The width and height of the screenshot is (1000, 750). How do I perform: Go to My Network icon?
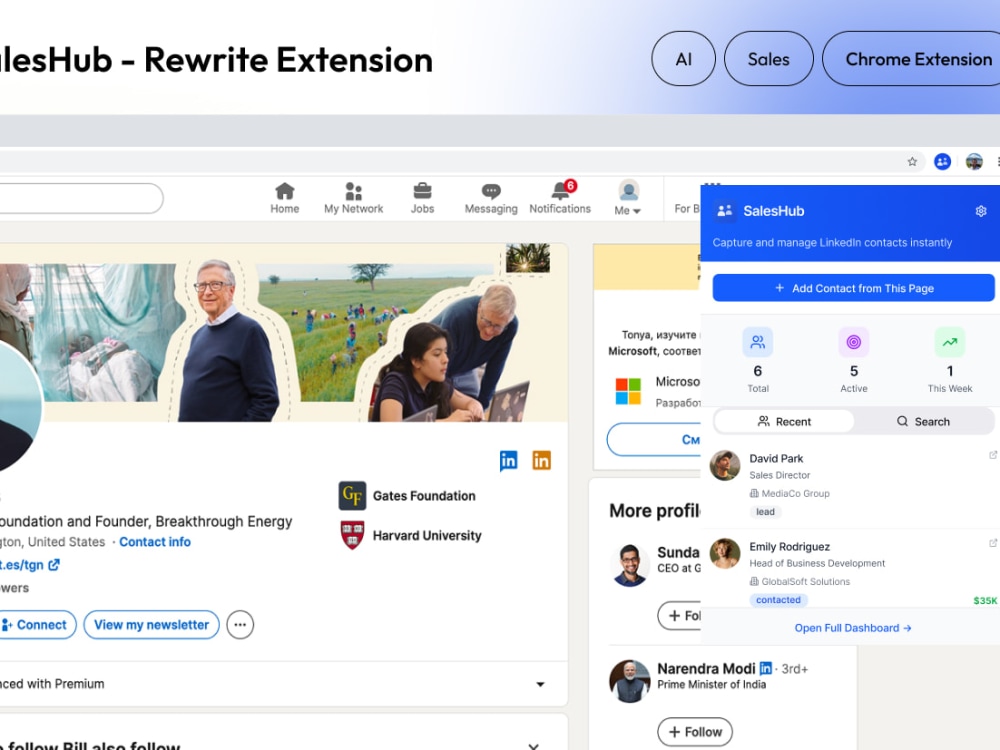353,191
